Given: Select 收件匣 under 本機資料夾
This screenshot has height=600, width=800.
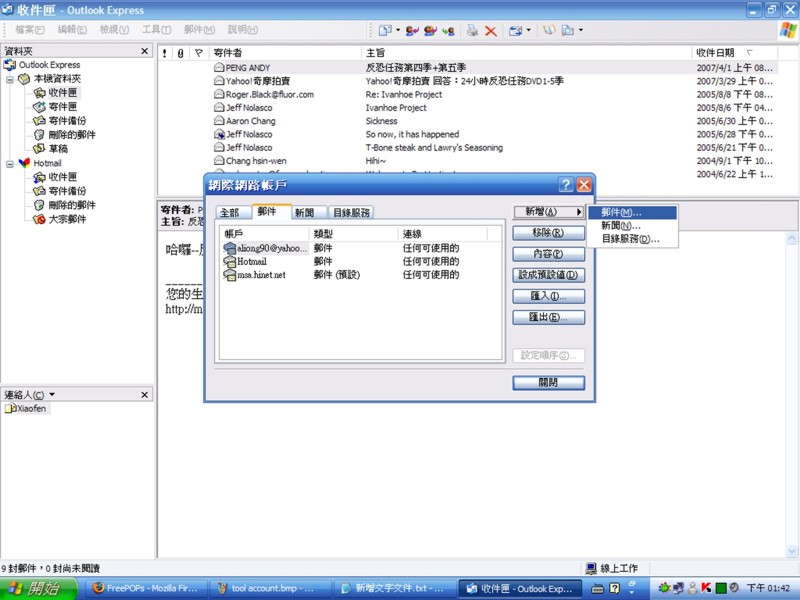Looking at the screenshot, I should point(62,93).
